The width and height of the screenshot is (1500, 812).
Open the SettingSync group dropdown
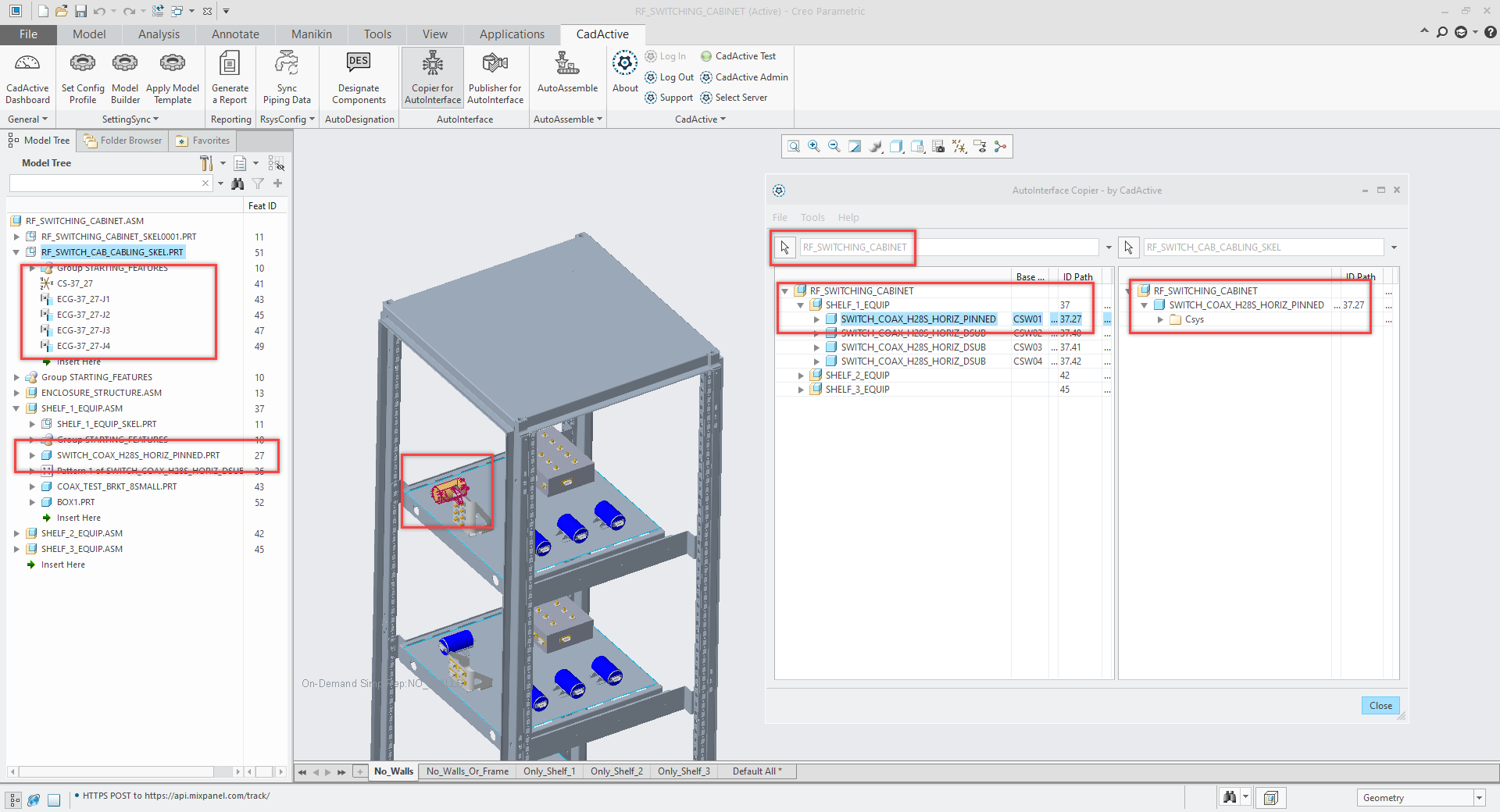click(x=130, y=119)
